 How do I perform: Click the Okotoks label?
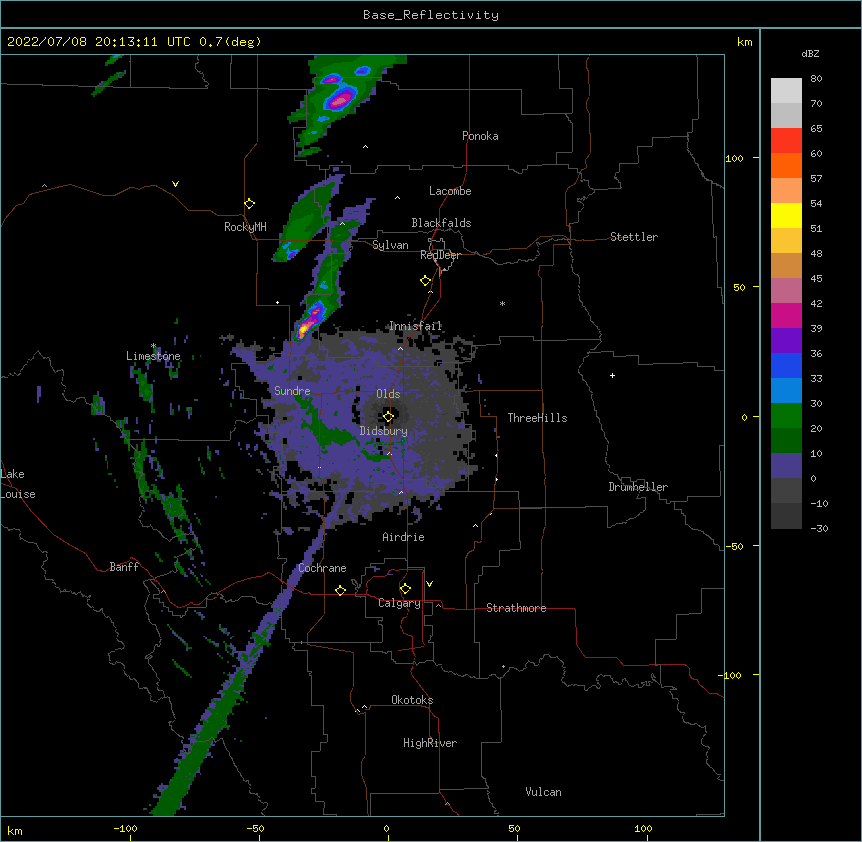(412, 700)
